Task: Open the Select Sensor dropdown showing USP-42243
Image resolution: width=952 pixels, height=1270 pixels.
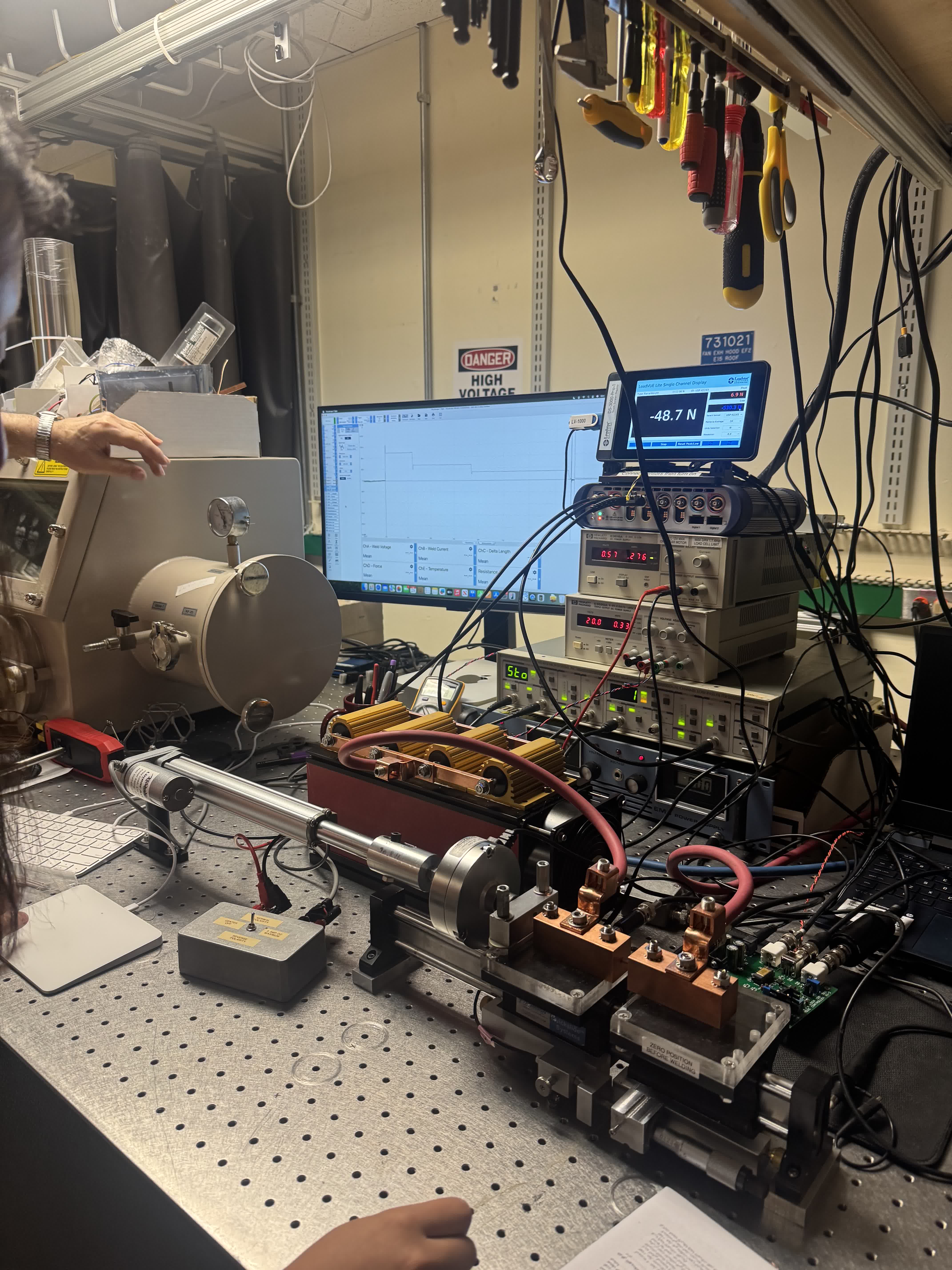Action: [x=734, y=414]
